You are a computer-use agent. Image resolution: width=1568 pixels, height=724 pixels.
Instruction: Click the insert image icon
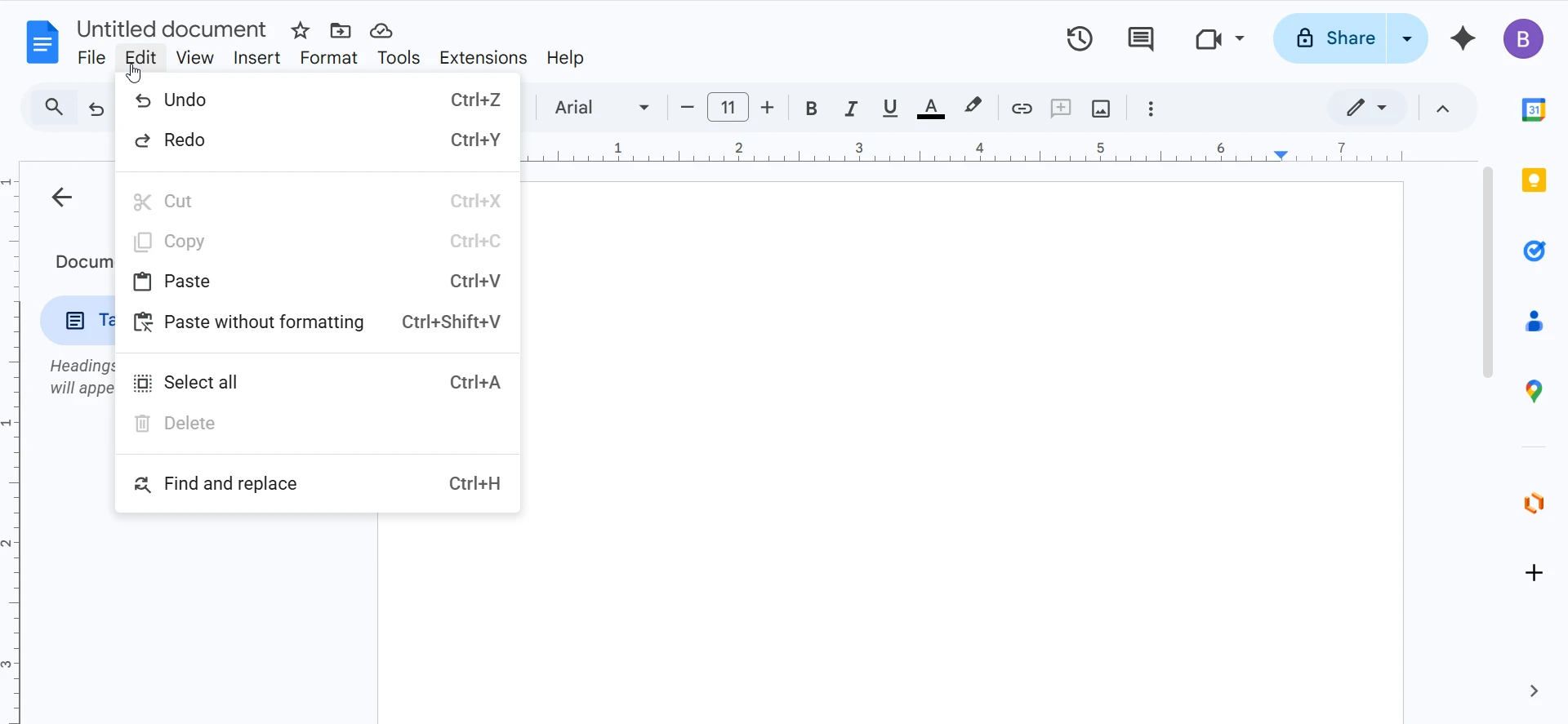point(1101,109)
